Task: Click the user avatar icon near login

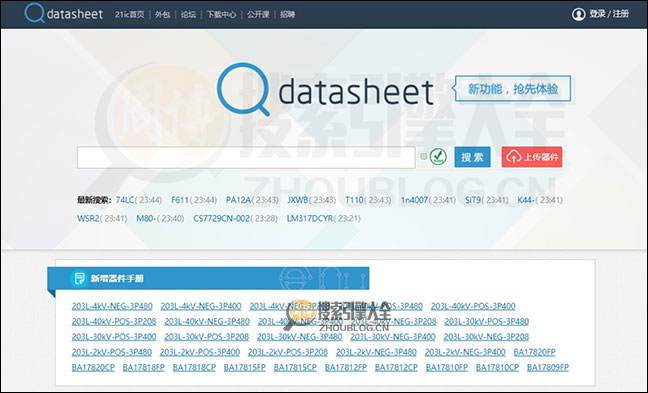Action: tap(578, 14)
